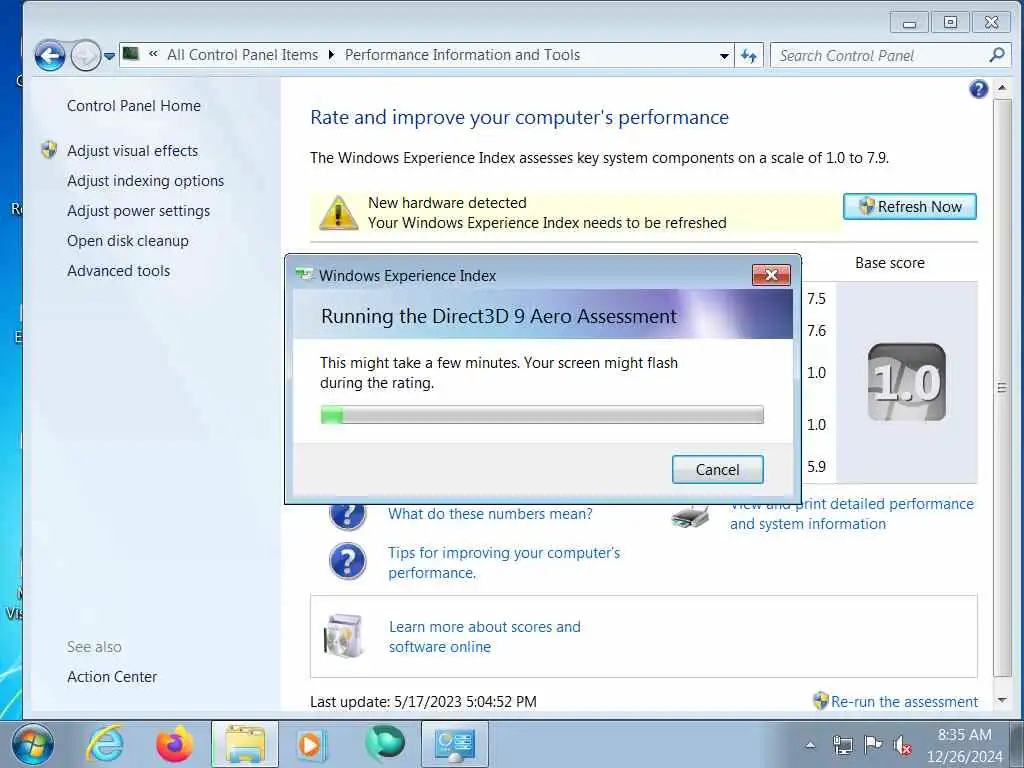Open detailed performance and system information link
Viewport: 1024px width, 768px height.
pos(852,514)
